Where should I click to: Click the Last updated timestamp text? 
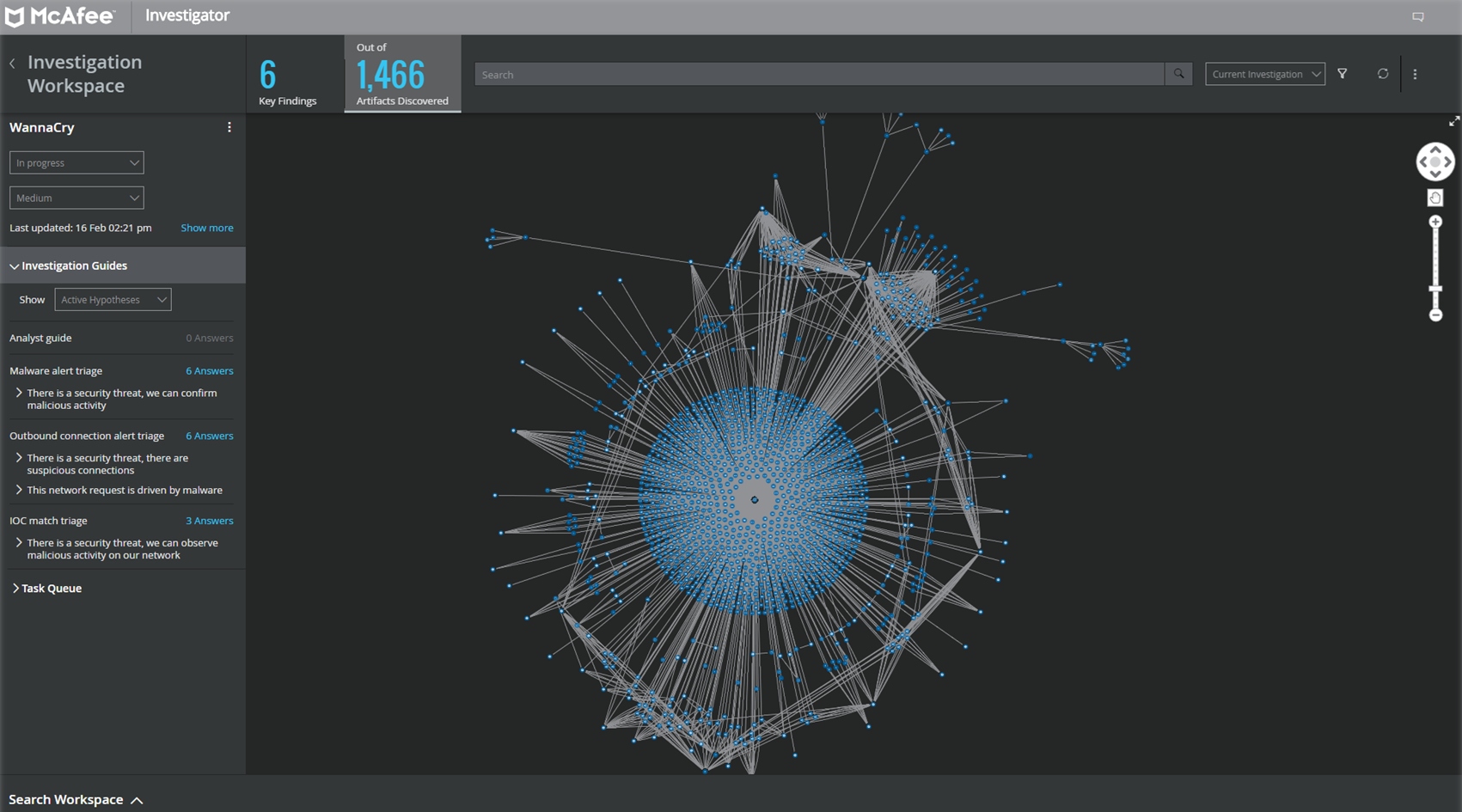click(80, 228)
